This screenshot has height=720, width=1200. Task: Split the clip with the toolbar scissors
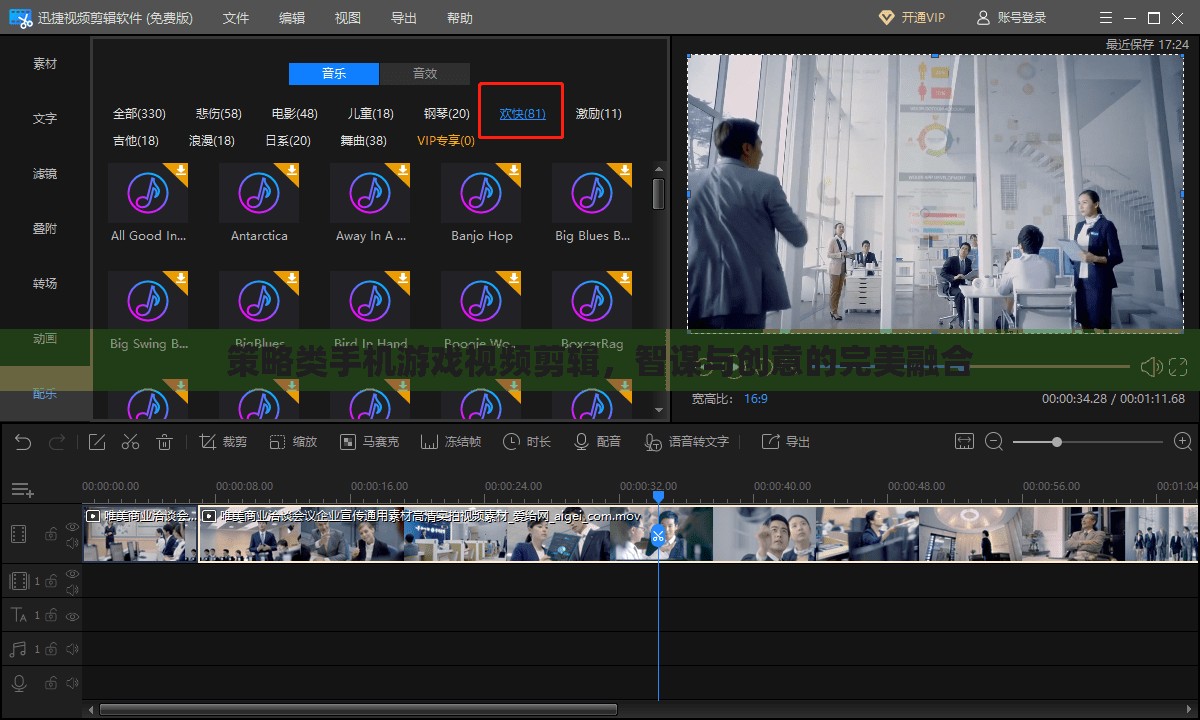tap(130, 442)
